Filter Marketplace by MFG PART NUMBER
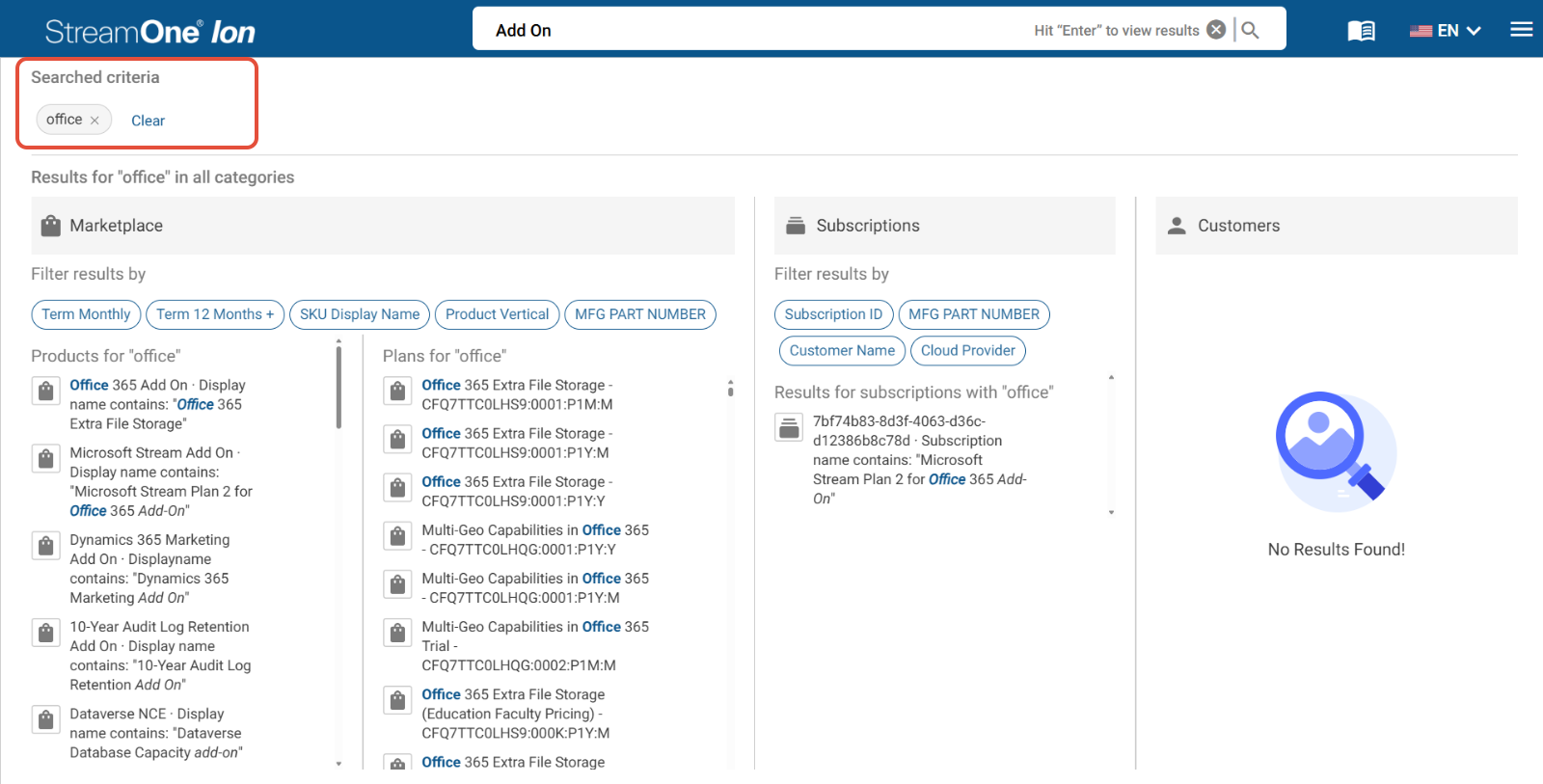Screen dimensions: 1543x784 (640, 314)
